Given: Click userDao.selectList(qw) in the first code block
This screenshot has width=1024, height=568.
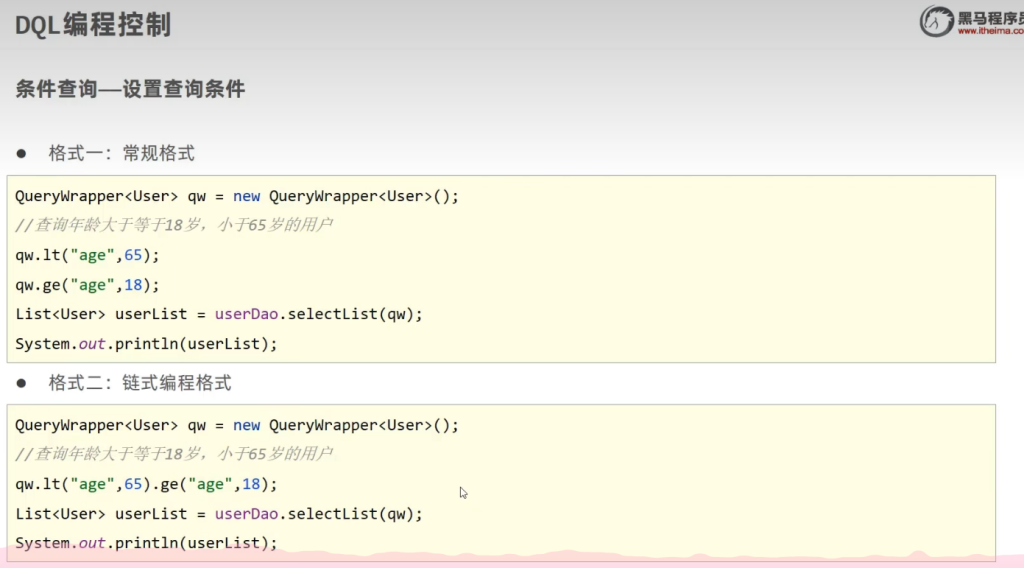Looking at the screenshot, I should (x=318, y=314).
